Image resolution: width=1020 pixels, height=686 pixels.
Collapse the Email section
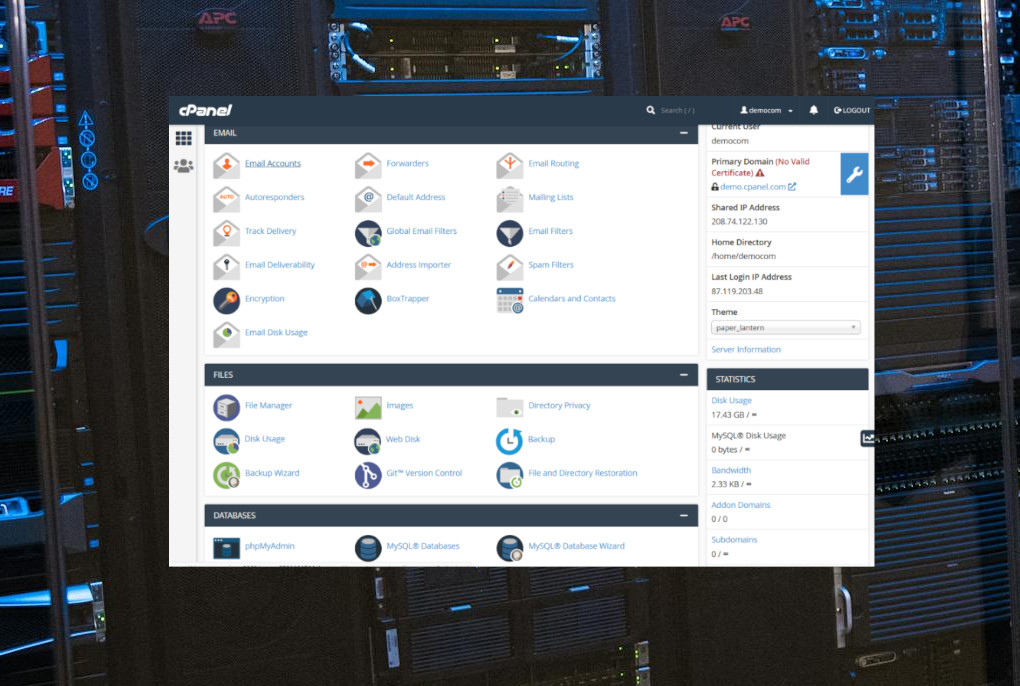684,133
